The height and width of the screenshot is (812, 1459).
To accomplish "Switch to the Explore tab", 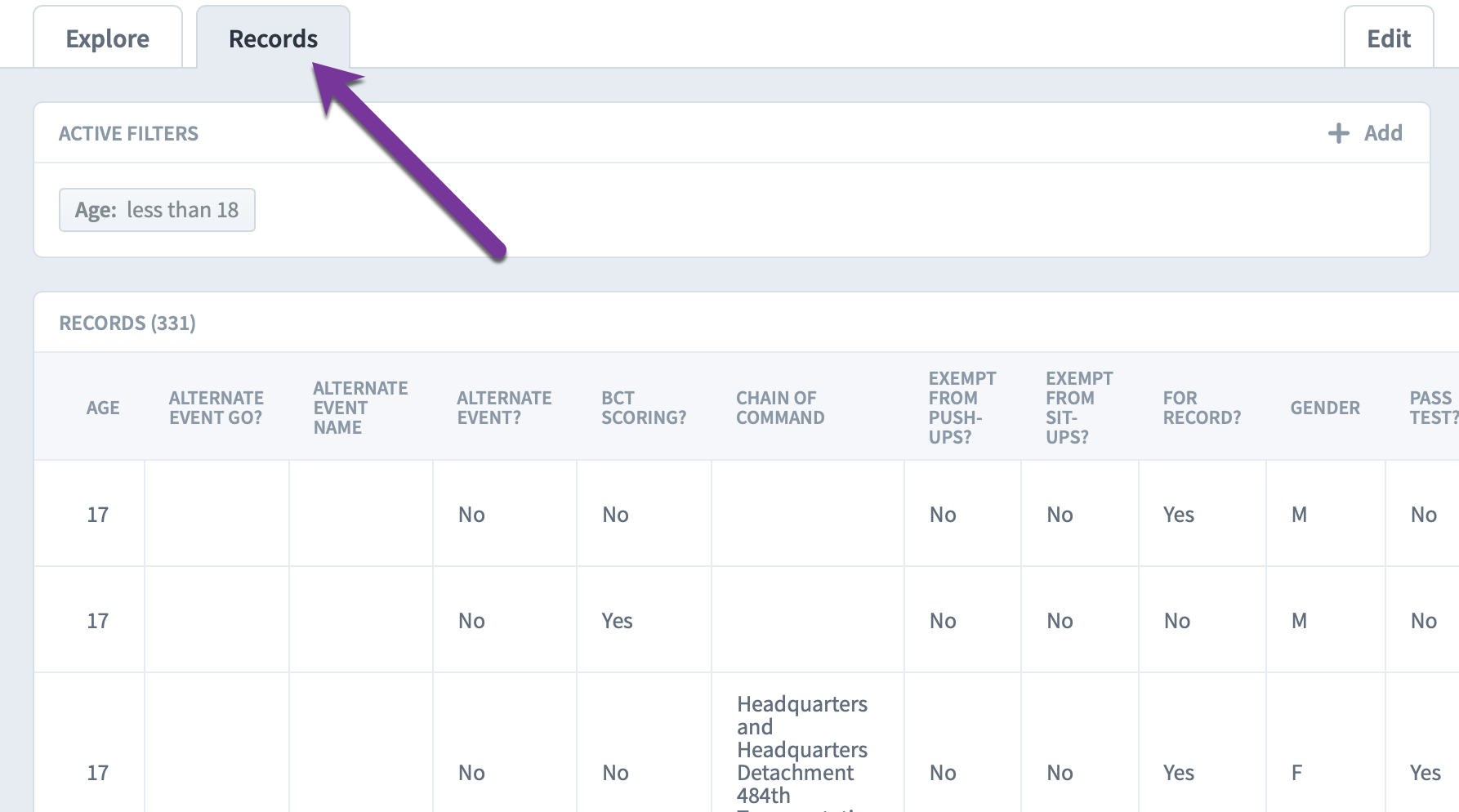I will (x=107, y=39).
